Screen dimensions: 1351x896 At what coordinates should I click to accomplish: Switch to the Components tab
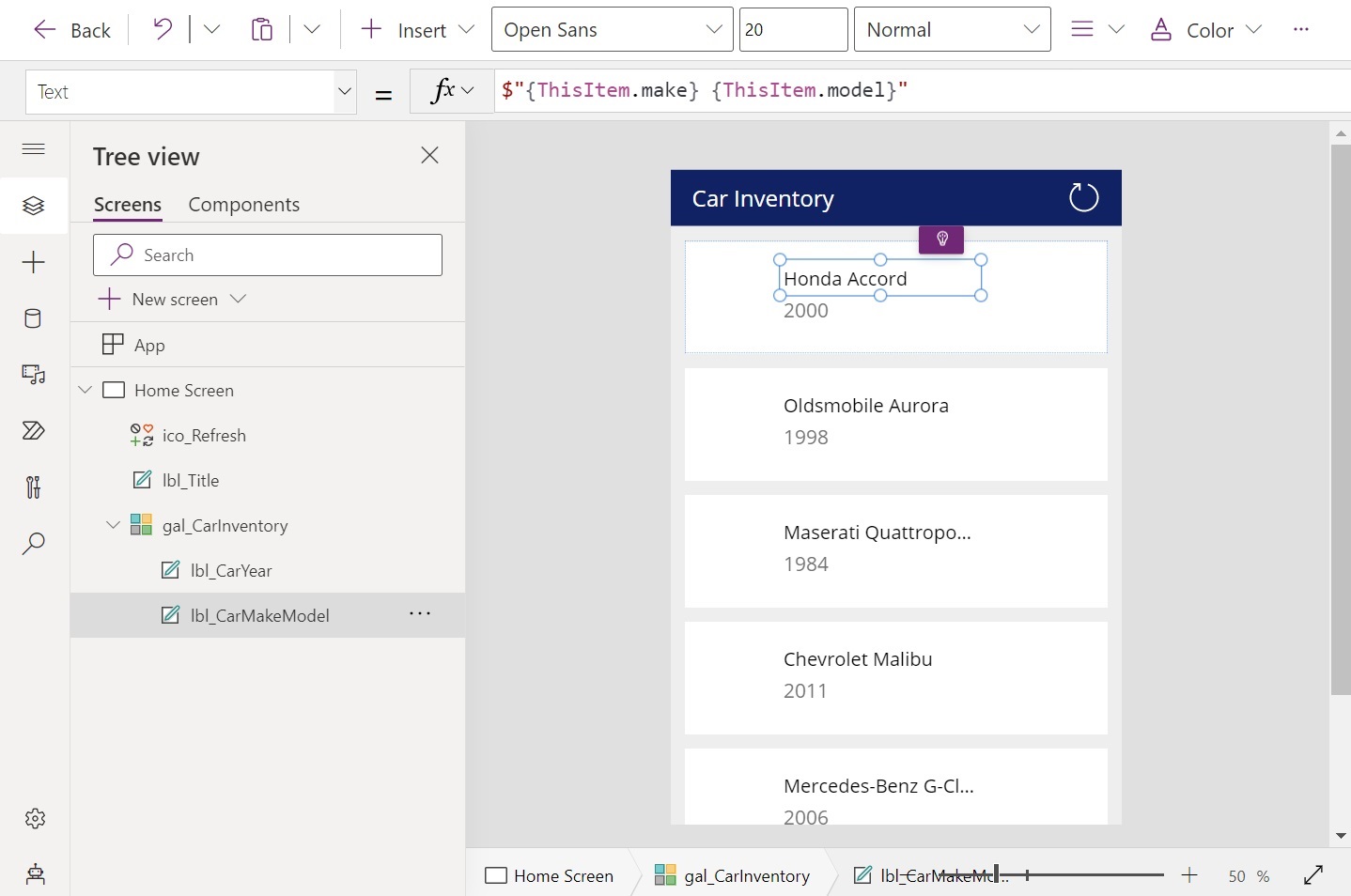[x=243, y=205]
